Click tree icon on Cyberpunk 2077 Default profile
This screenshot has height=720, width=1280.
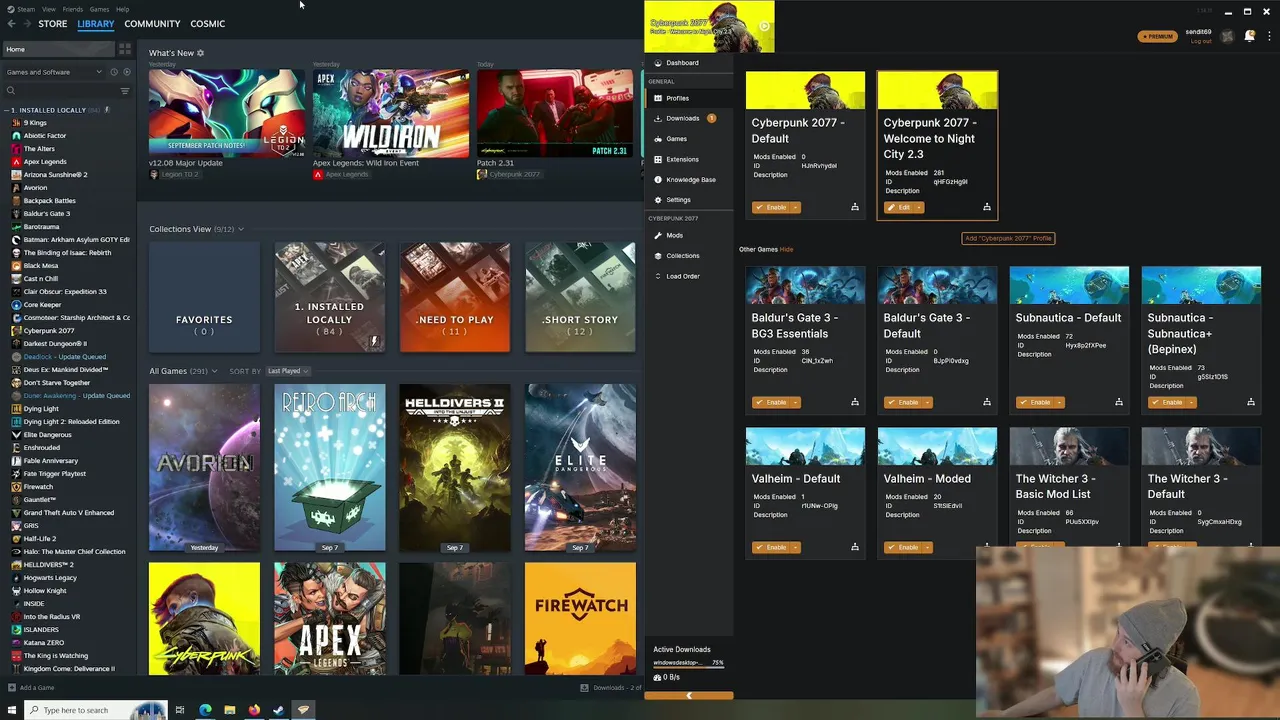pyautogui.click(x=855, y=207)
